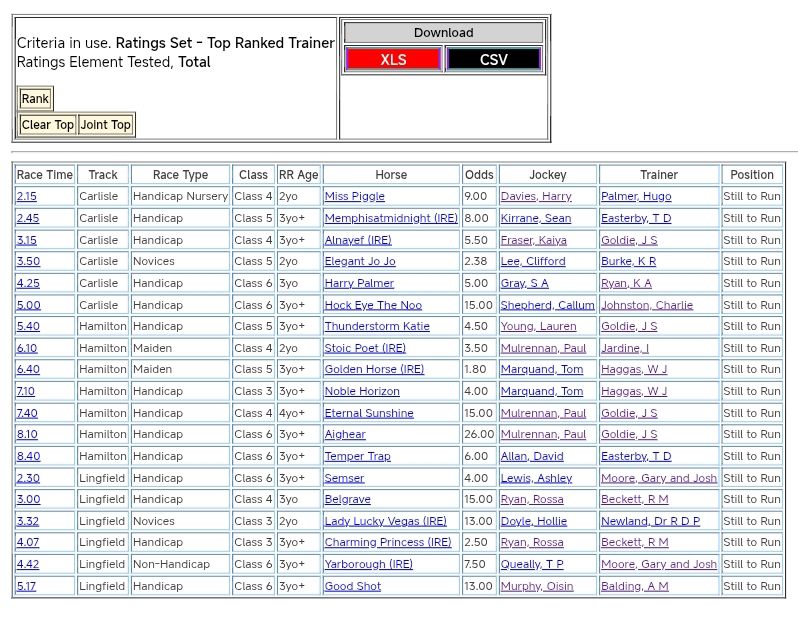Download ratings as XLS file
798x622 pixels.
(x=393, y=60)
